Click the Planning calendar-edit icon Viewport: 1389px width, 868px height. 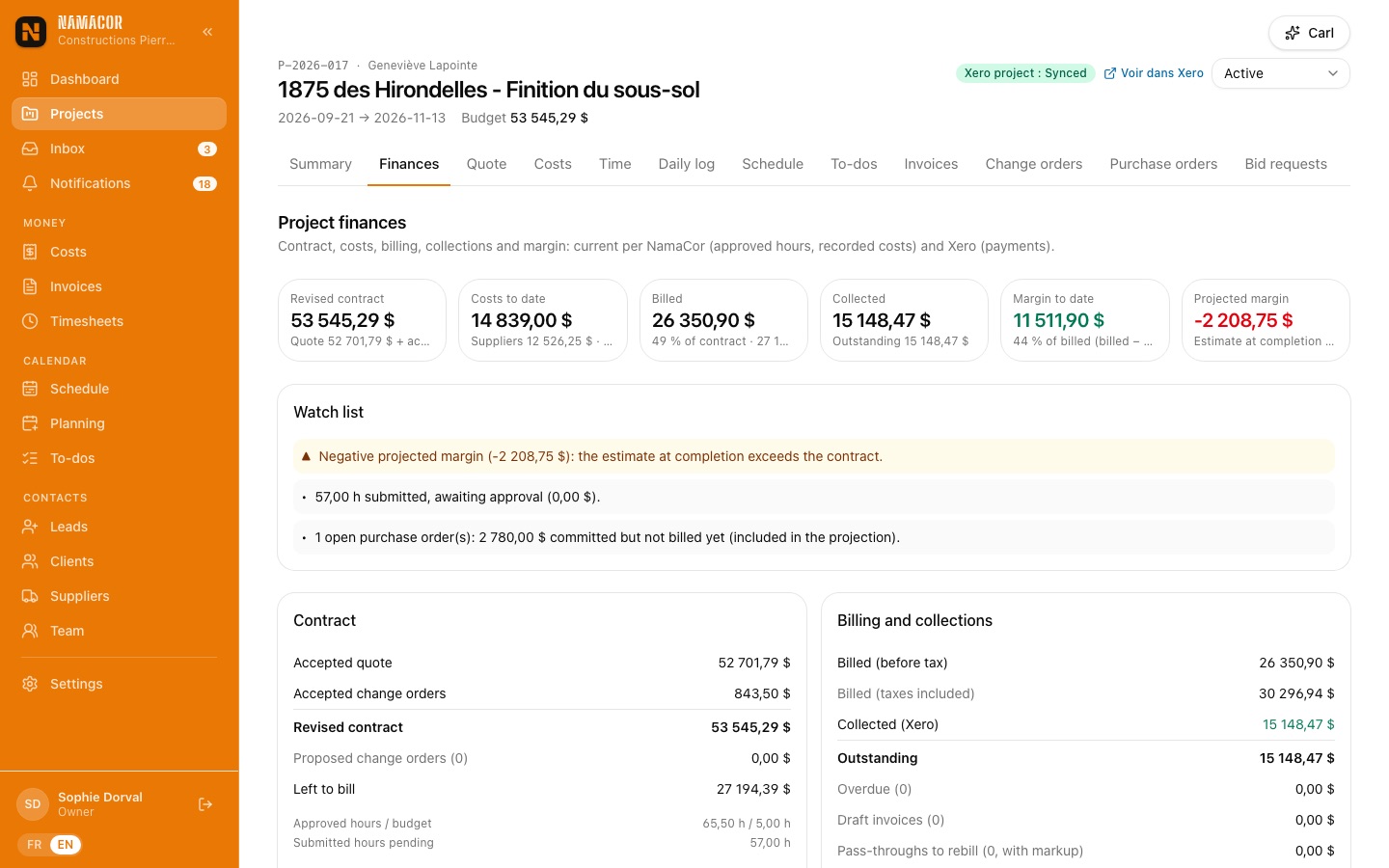click(30, 423)
